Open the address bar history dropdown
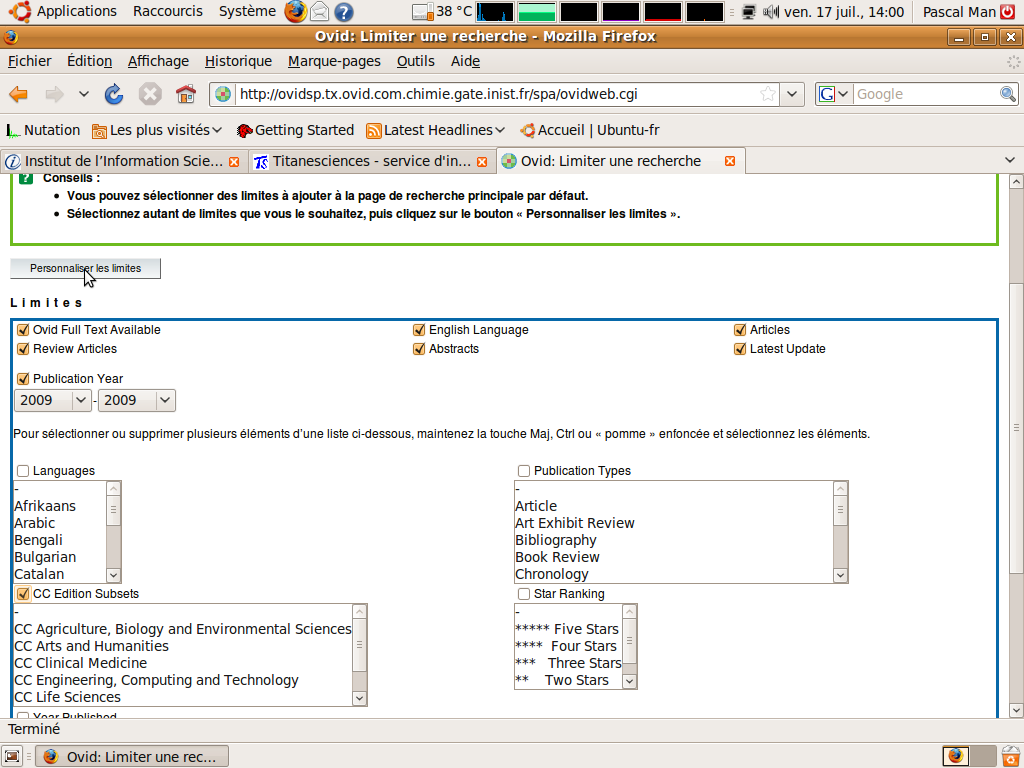The image size is (1024, 768). (792, 94)
